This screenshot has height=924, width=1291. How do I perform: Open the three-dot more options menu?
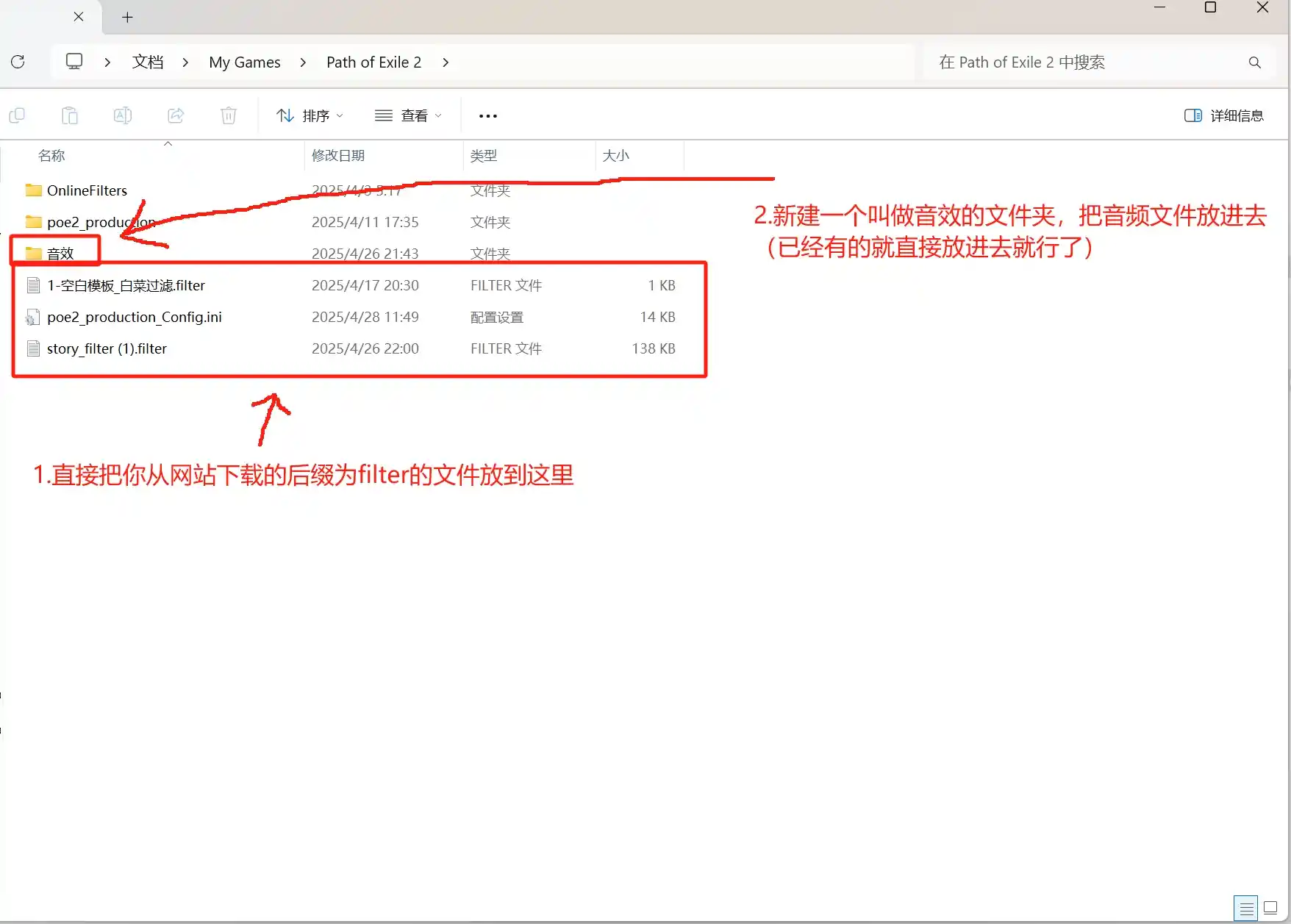pyautogui.click(x=488, y=115)
